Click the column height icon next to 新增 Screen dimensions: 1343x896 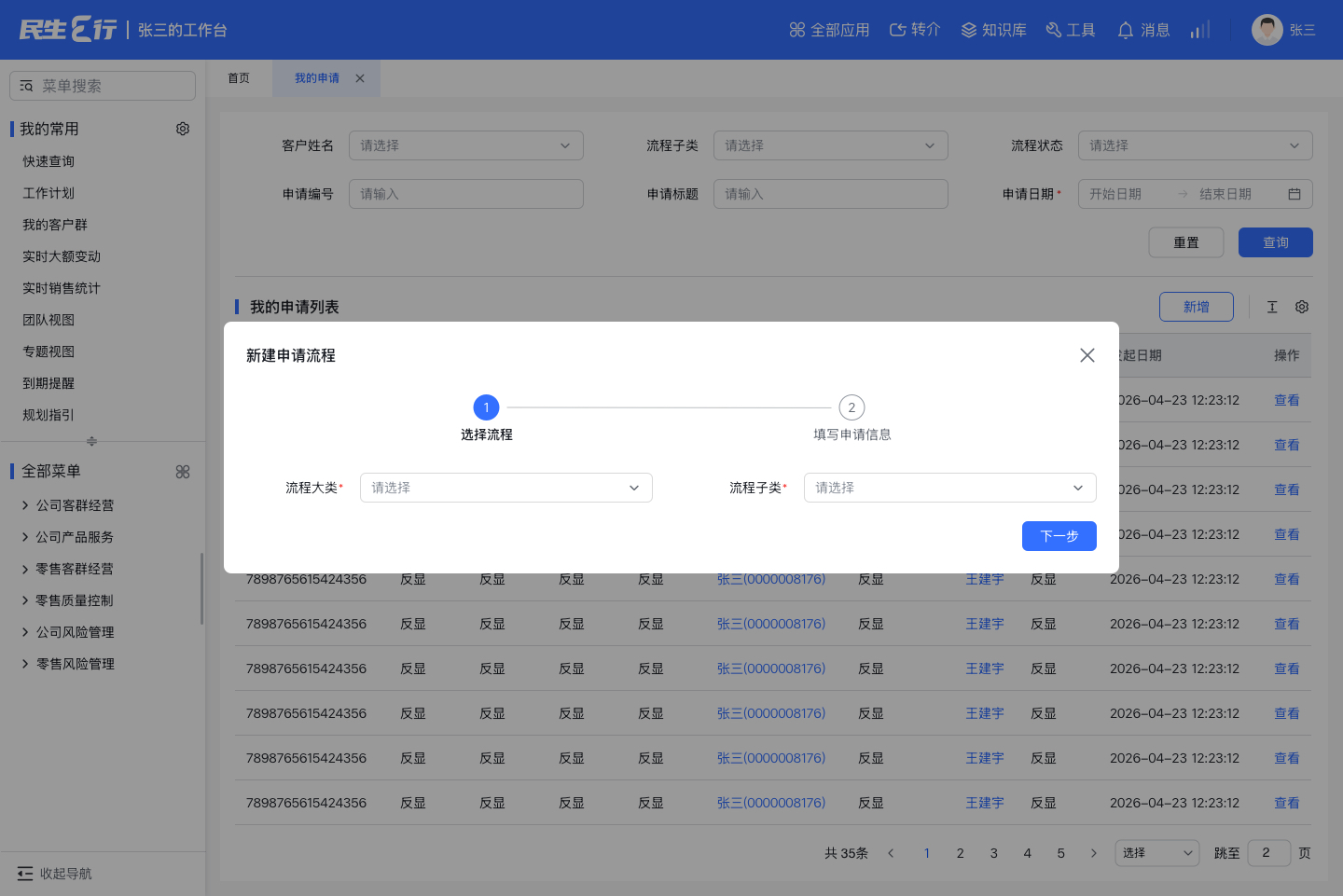tap(1272, 307)
